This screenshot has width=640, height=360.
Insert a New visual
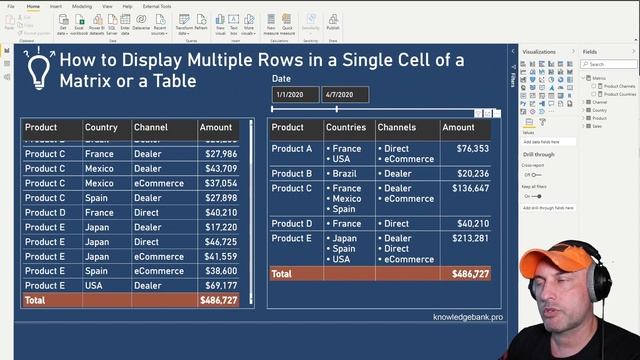[220, 24]
